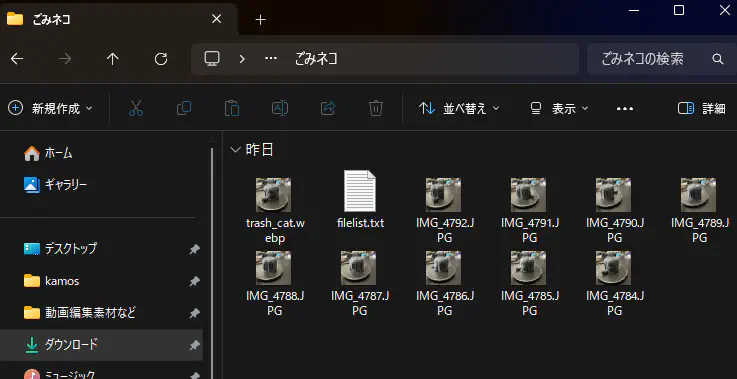Click the Paste clipboard icon
This screenshot has width=737, height=379.
pyautogui.click(x=232, y=109)
